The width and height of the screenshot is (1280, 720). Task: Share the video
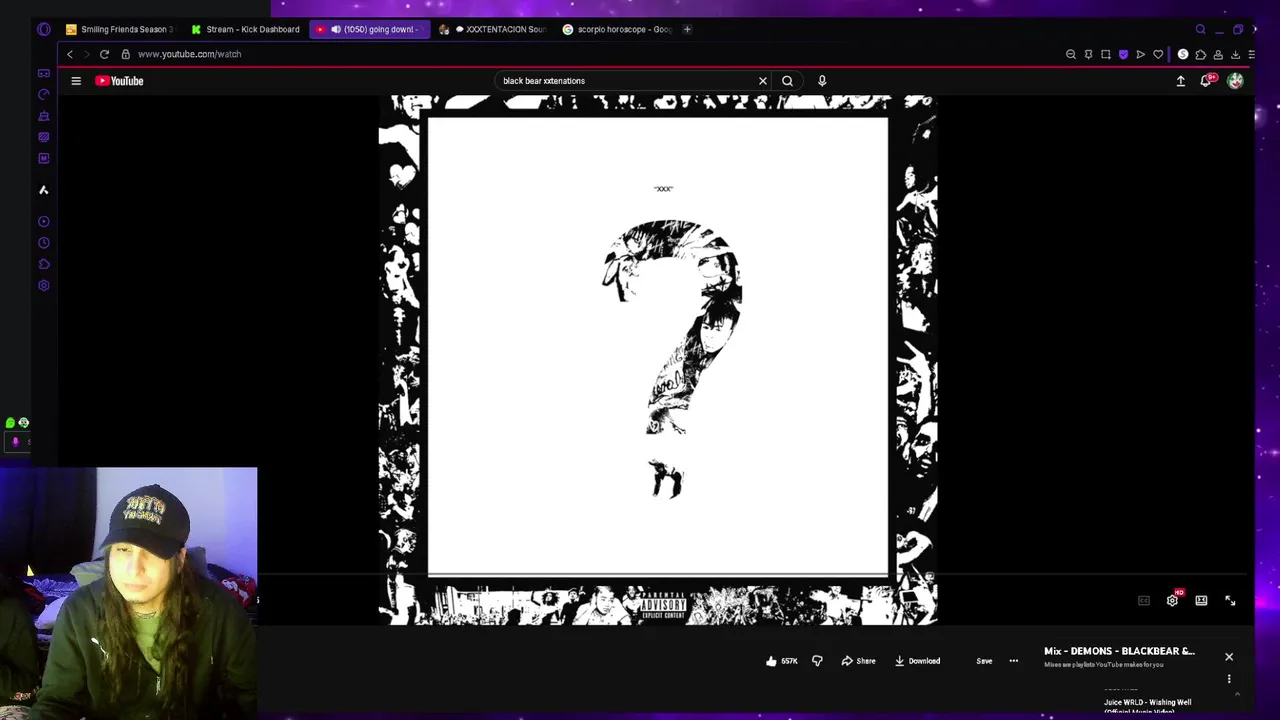tap(858, 661)
